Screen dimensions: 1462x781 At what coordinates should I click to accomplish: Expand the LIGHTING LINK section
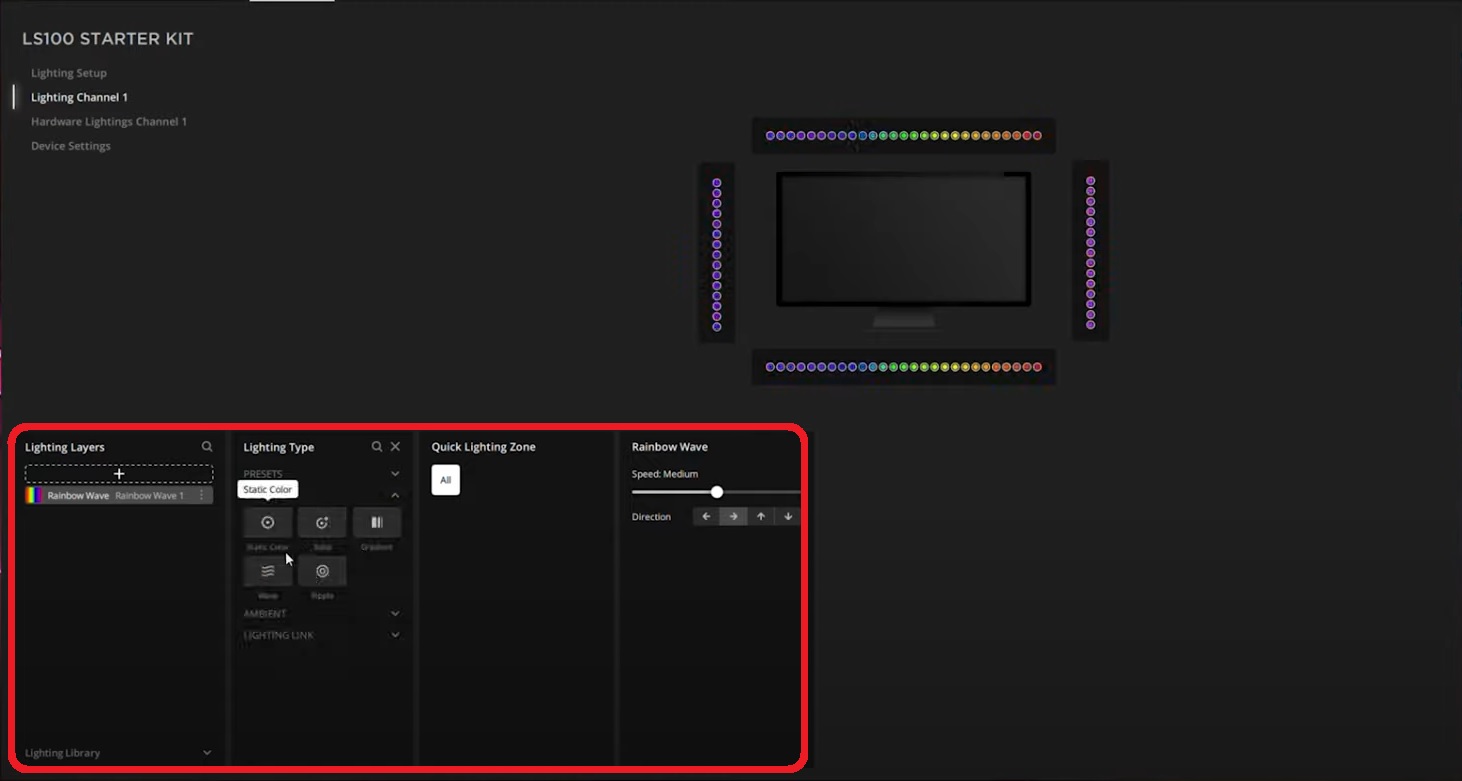pos(395,635)
